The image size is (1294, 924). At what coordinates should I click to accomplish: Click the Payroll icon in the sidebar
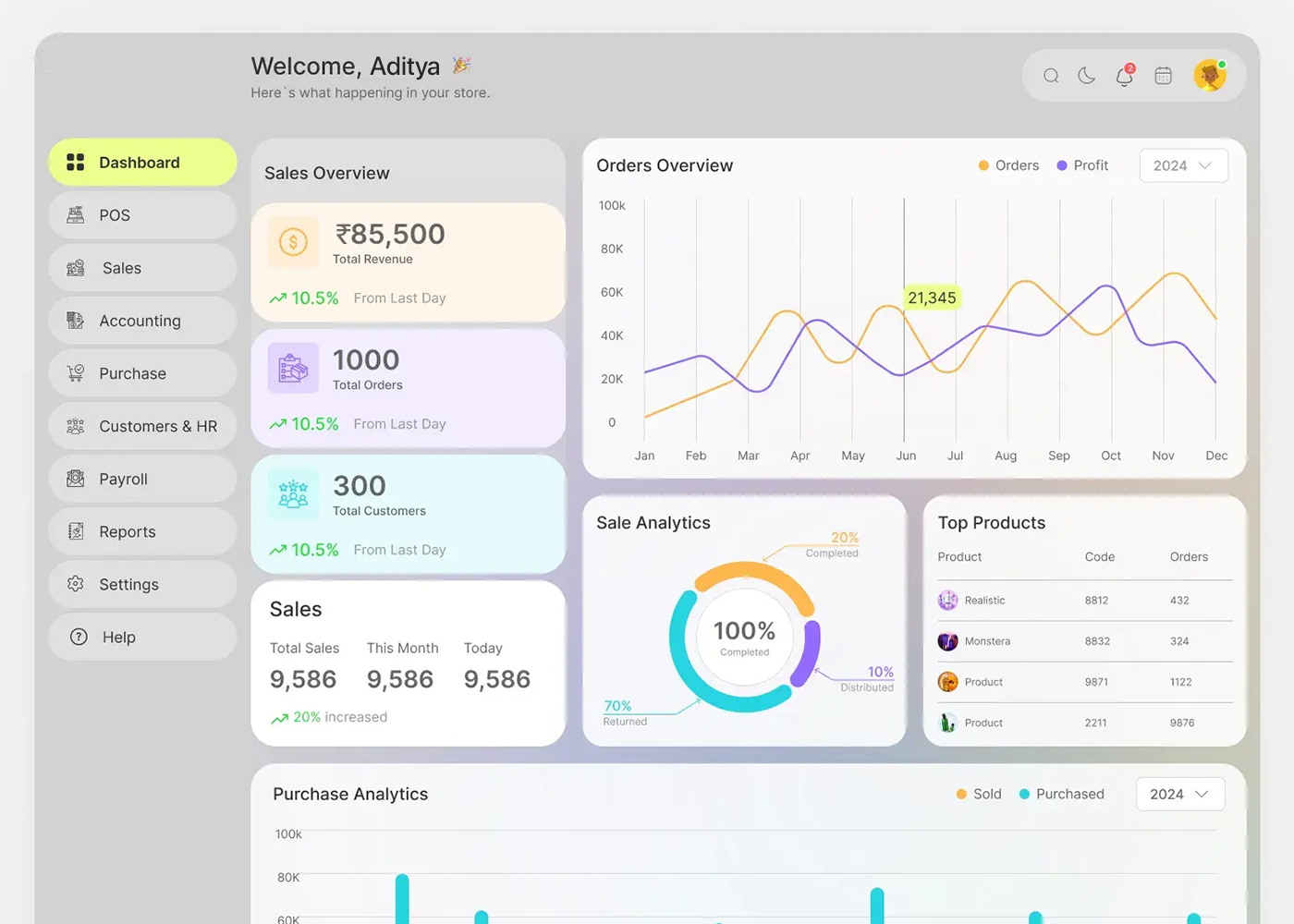[75, 479]
